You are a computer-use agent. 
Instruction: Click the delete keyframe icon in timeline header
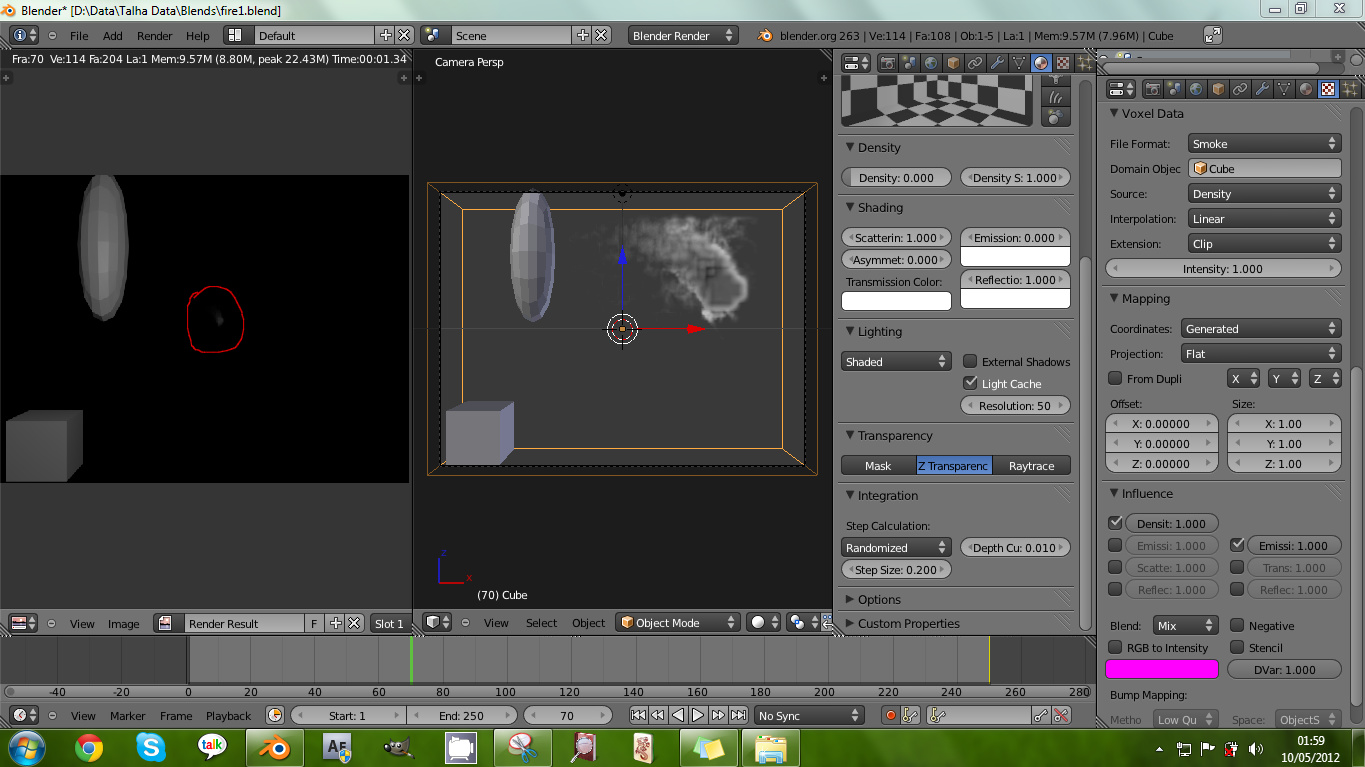(x=1062, y=715)
